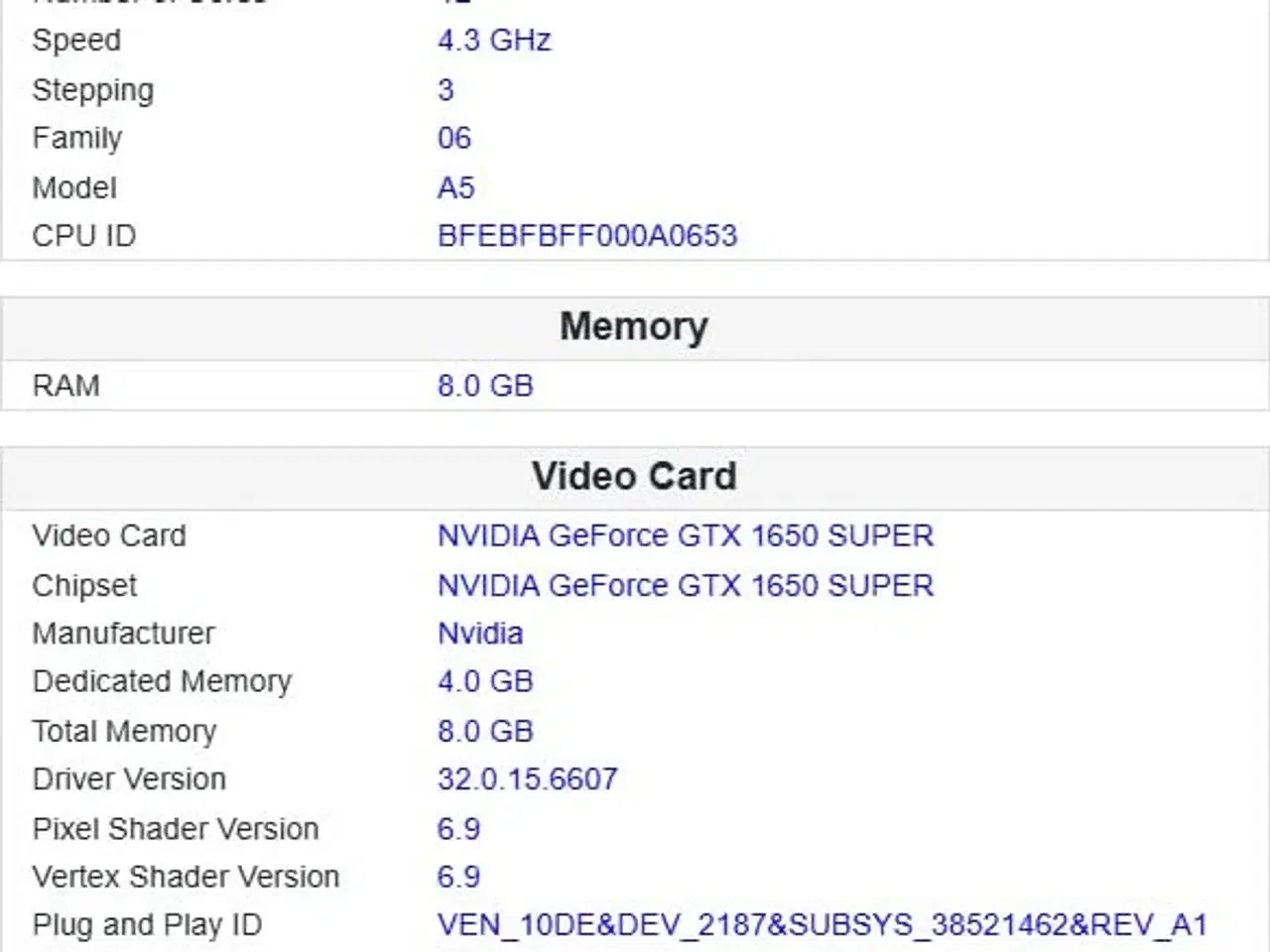
Task: Click the Video Card section header
Action: click(634, 477)
